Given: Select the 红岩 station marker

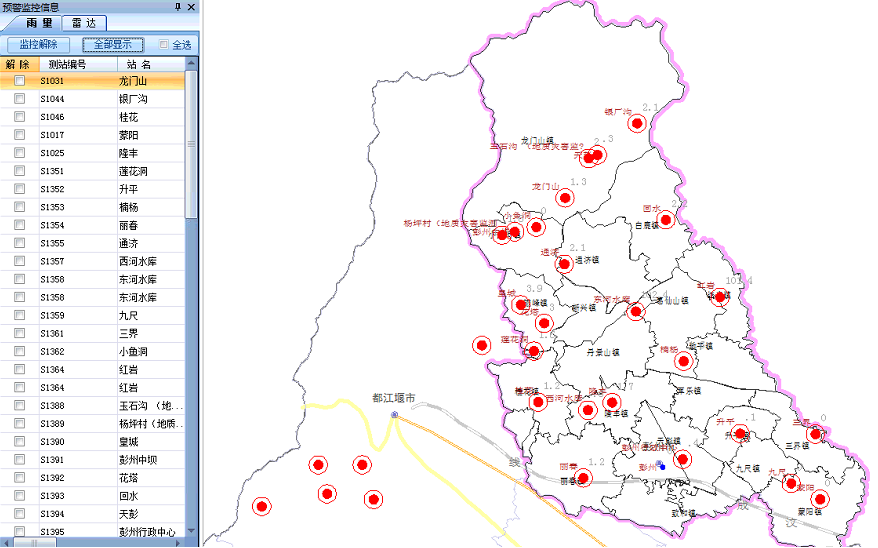Looking at the screenshot, I should click(x=718, y=296).
